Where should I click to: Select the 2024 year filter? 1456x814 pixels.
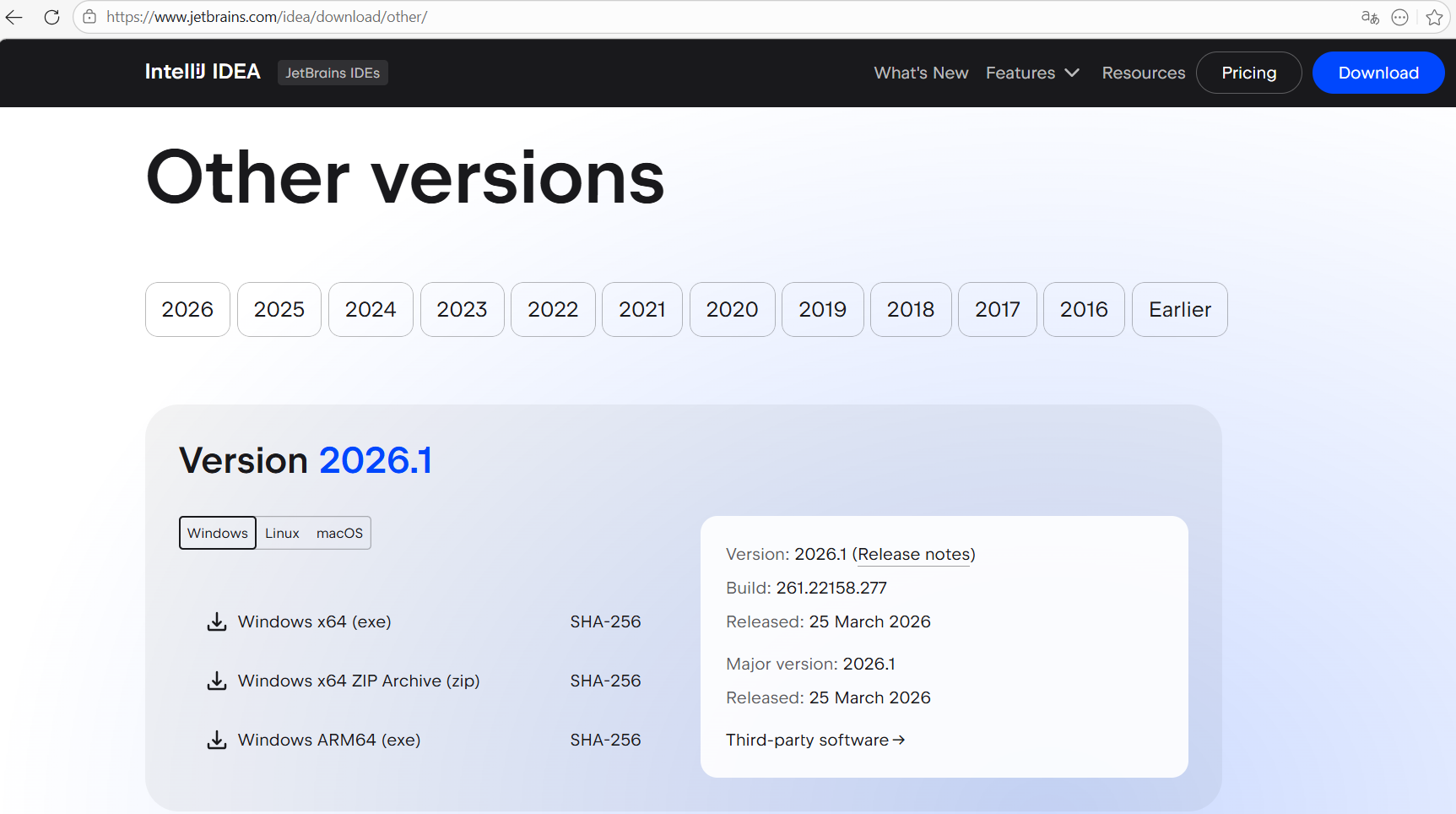point(371,309)
